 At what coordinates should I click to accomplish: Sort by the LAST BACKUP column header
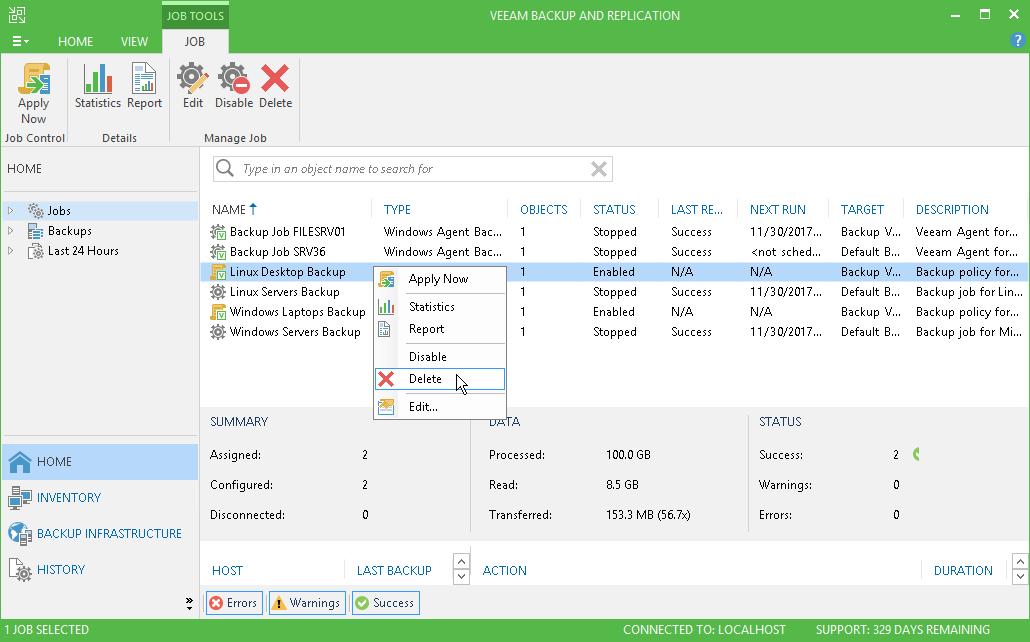point(394,570)
